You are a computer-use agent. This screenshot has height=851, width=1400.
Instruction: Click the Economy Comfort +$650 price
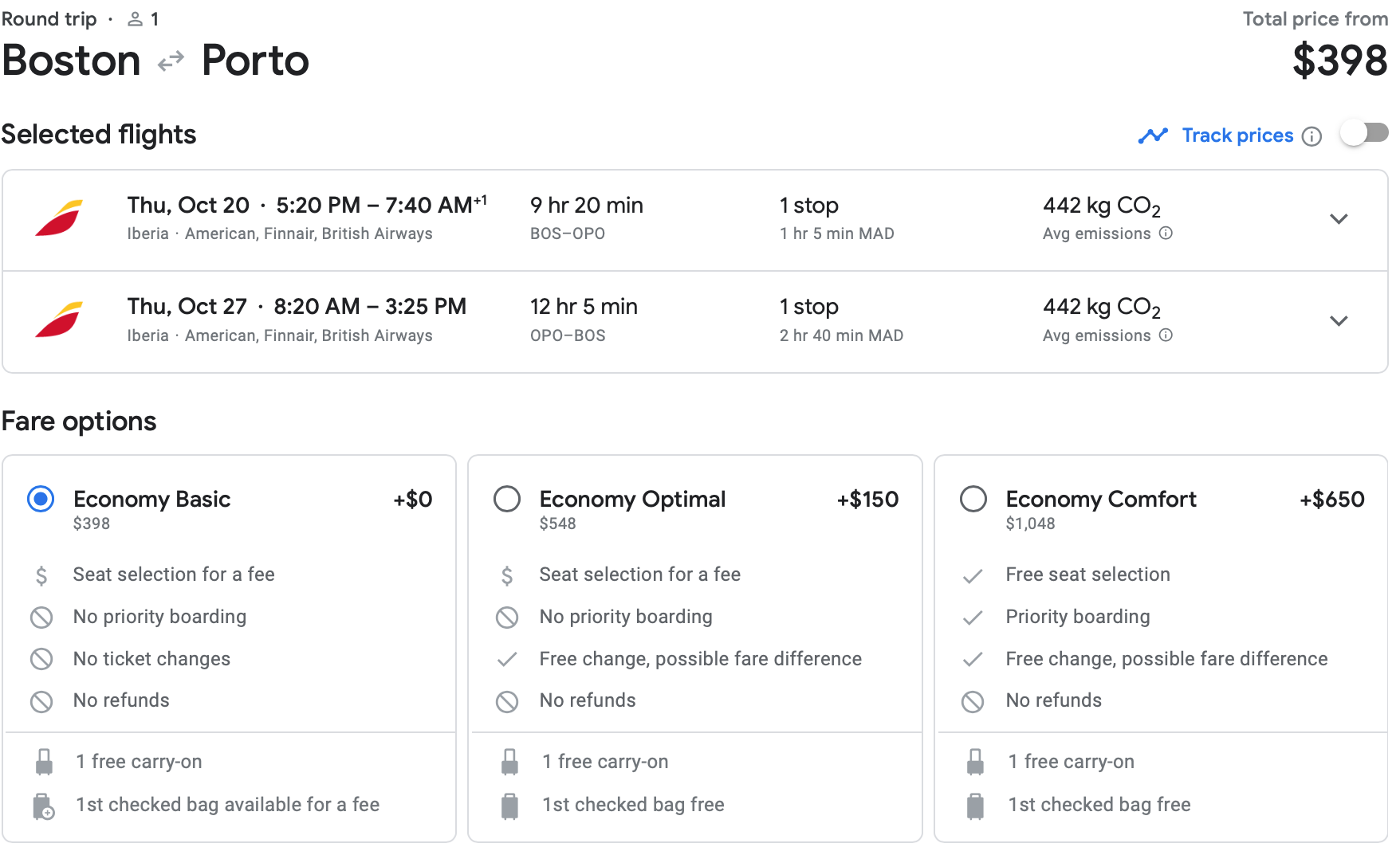pos(1331,500)
